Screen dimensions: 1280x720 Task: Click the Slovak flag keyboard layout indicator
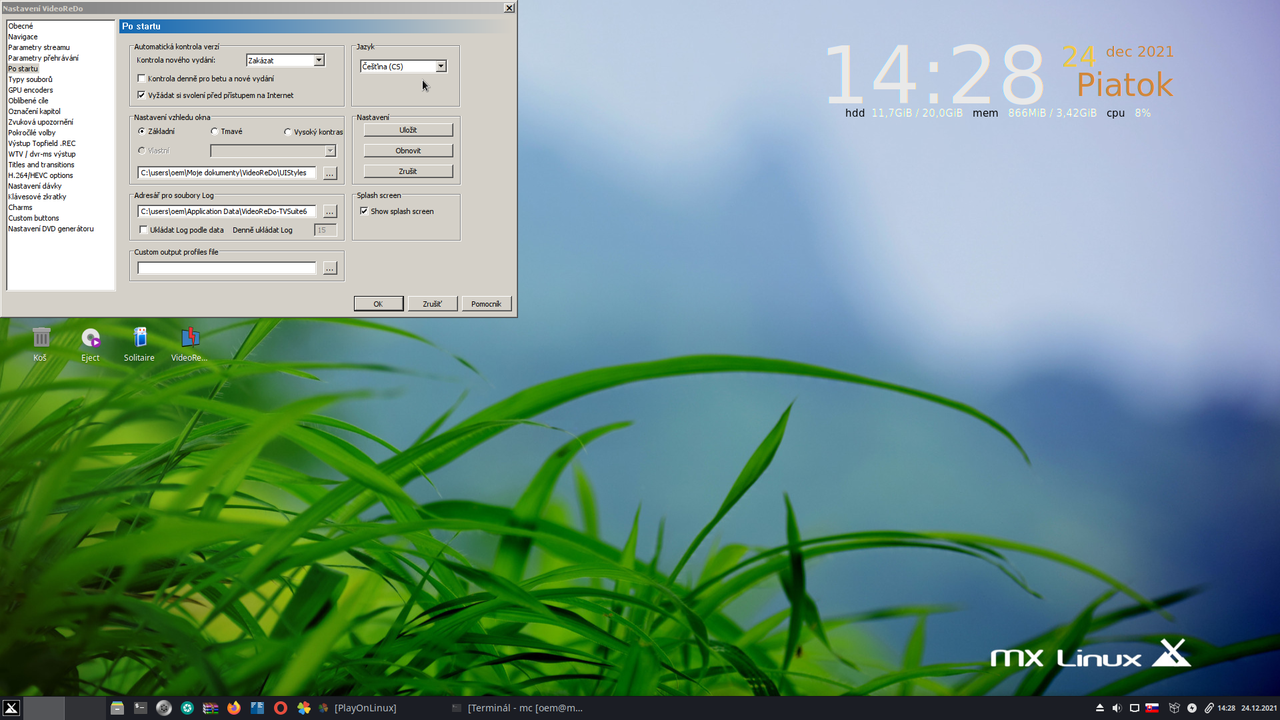tap(1152, 708)
